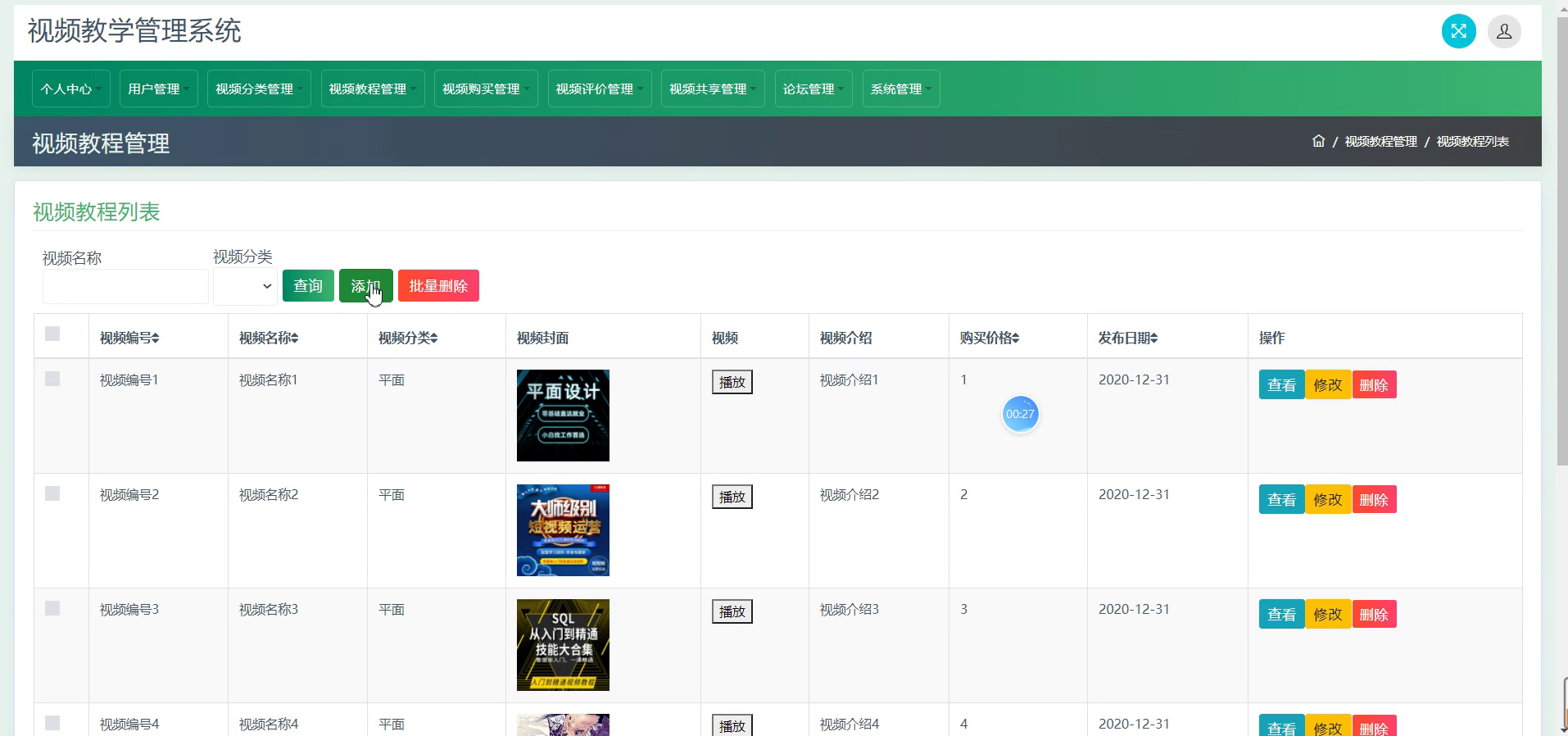This screenshot has width=1568, height=736.
Task: Click 查看 for 视频编号1
Action: click(x=1281, y=385)
